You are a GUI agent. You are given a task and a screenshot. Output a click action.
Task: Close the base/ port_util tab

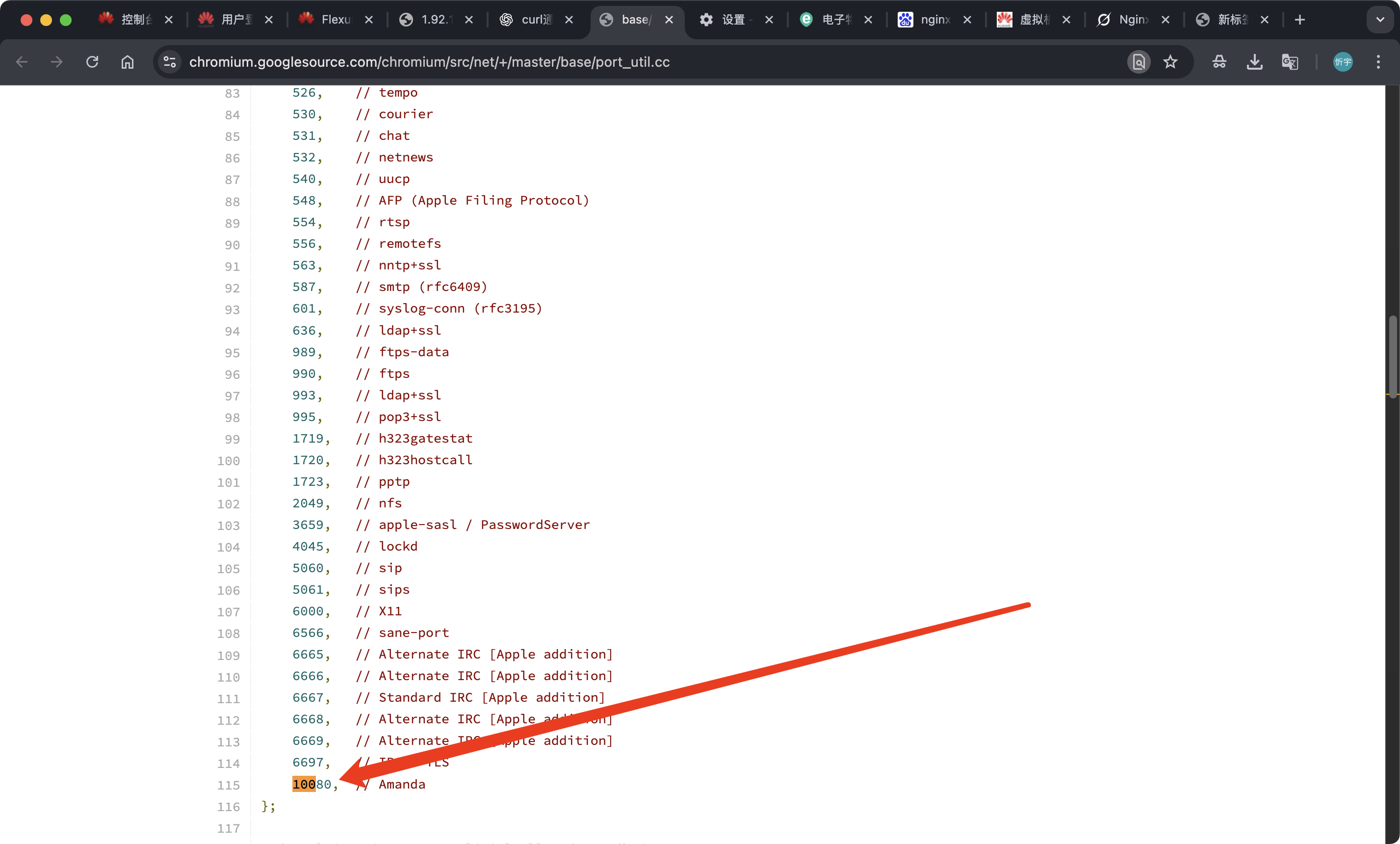[669, 20]
